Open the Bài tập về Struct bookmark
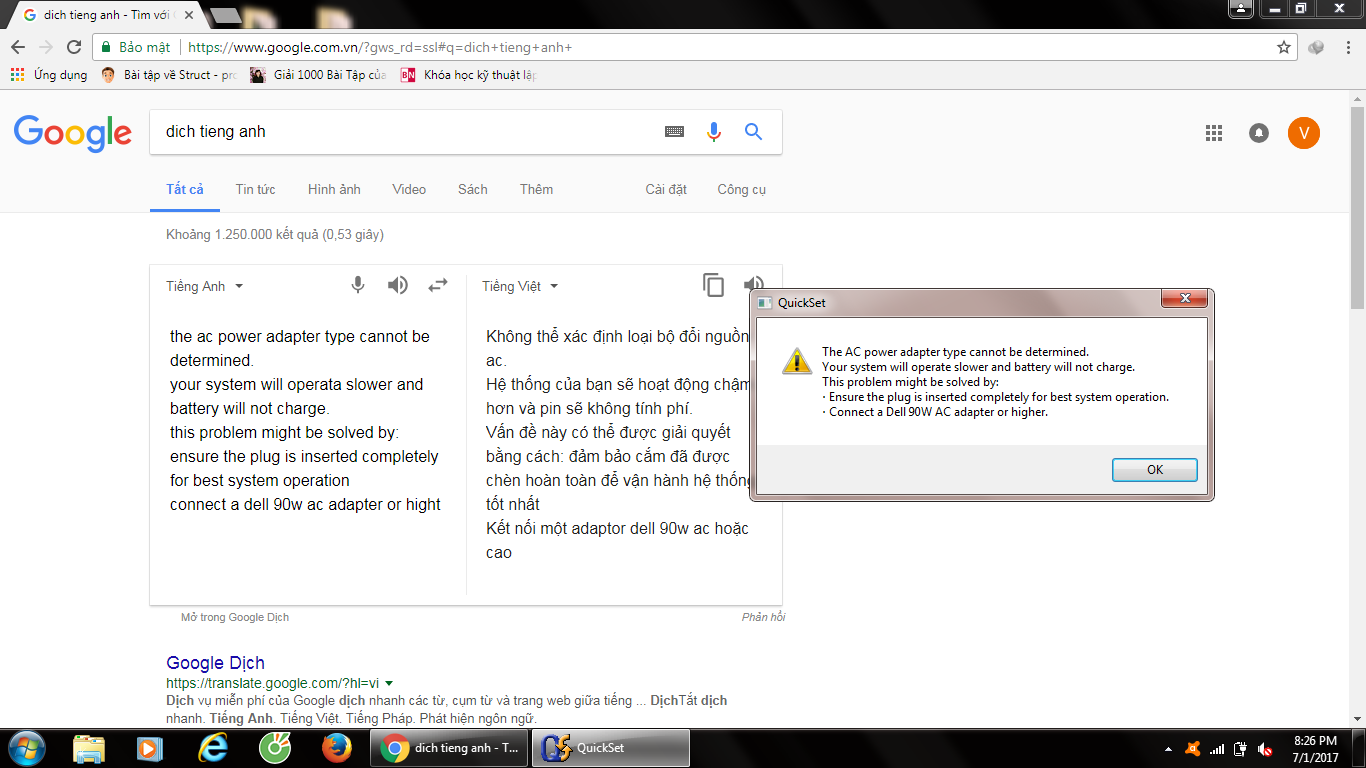The height and width of the screenshot is (768, 1366). [170, 75]
